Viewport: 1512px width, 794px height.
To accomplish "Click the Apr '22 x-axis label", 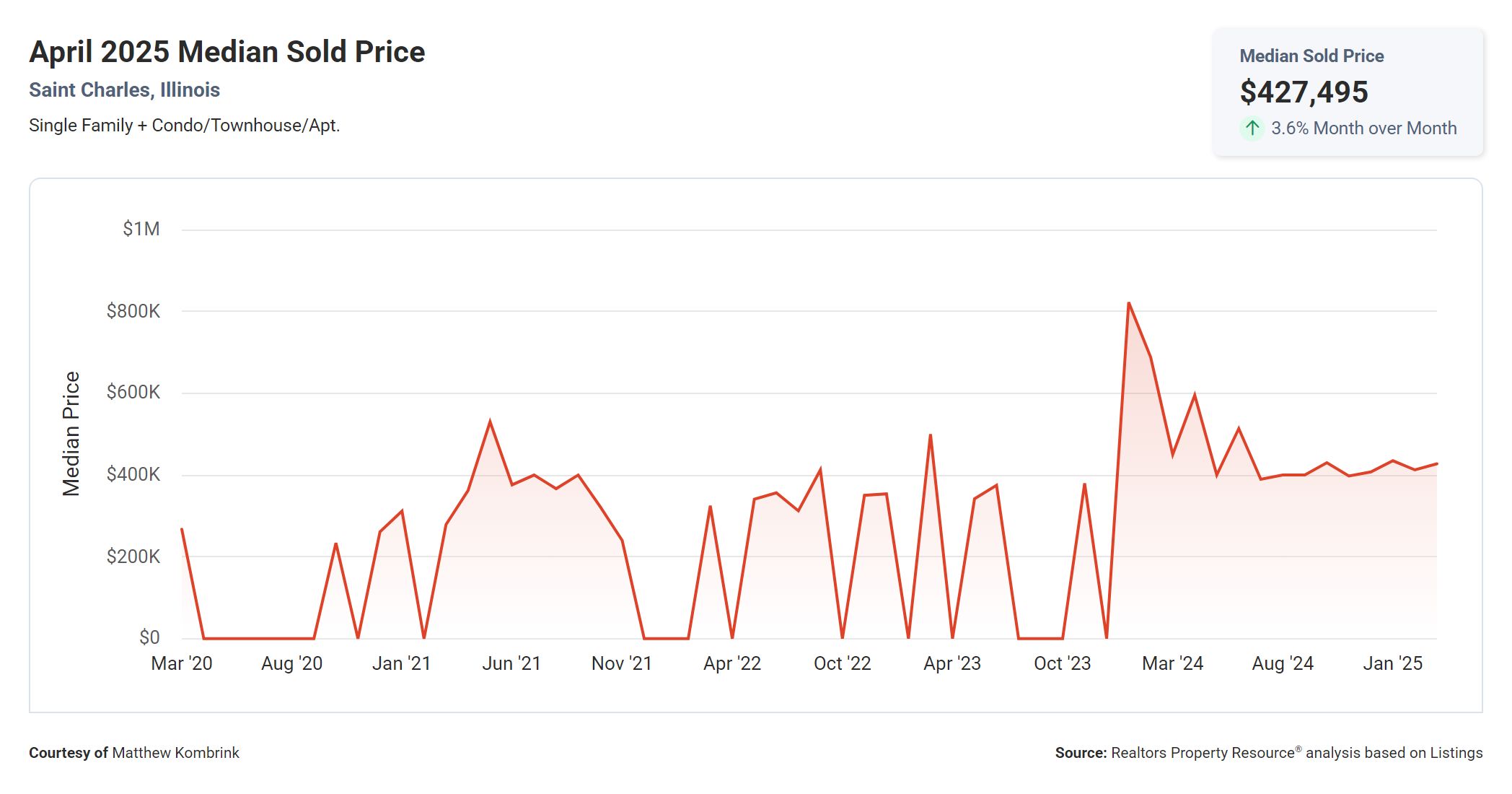I will pos(732,663).
